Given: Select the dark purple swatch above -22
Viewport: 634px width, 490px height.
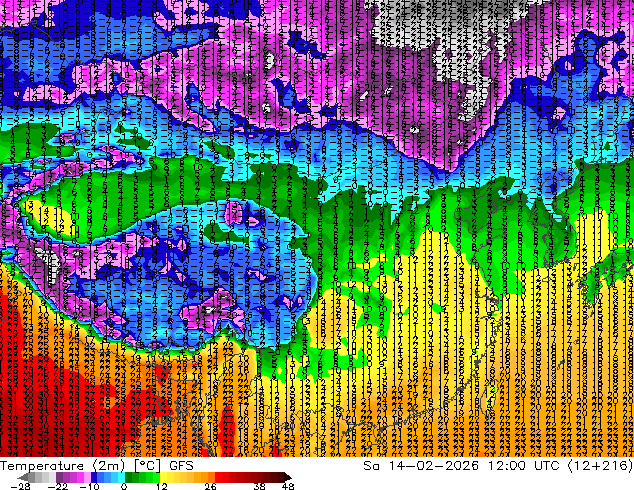Looking at the screenshot, I should point(59,477).
